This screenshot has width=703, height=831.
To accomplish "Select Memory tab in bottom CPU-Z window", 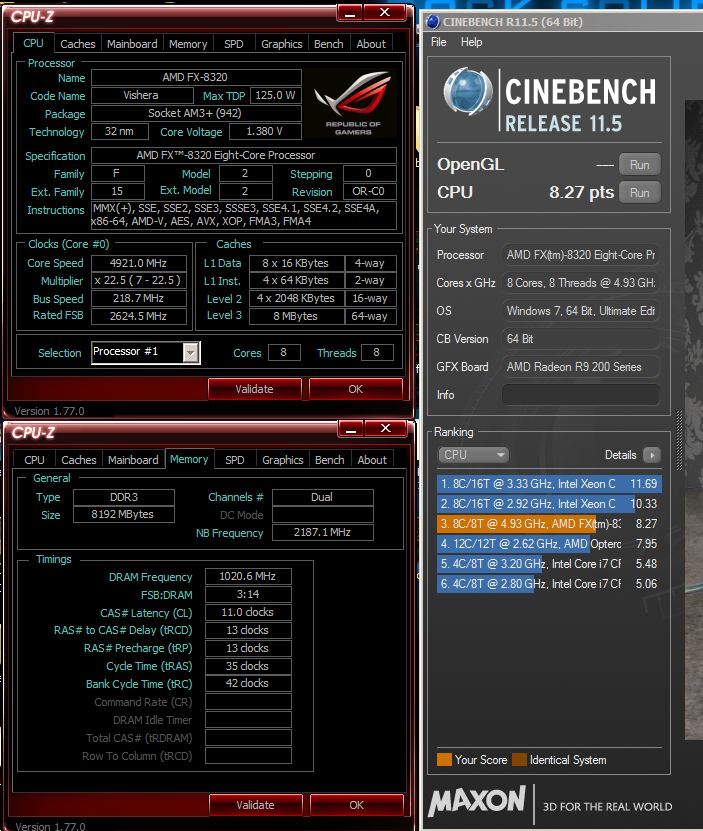I will click(x=189, y=459).
